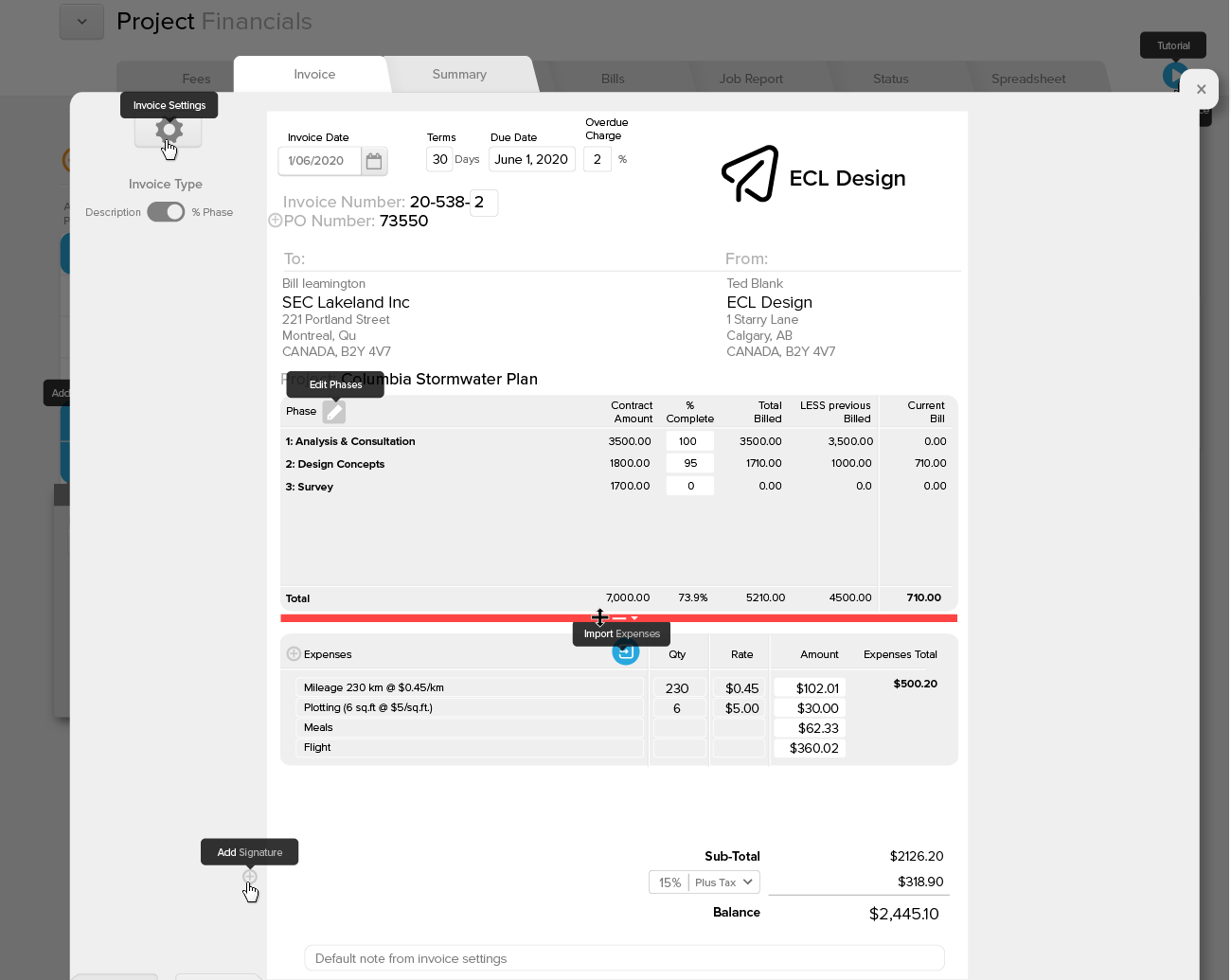Image resolution: width=1231 pixels, height=980 pixels.
Task: Click the plus icon beside PO Number
Action: point(276,220)
